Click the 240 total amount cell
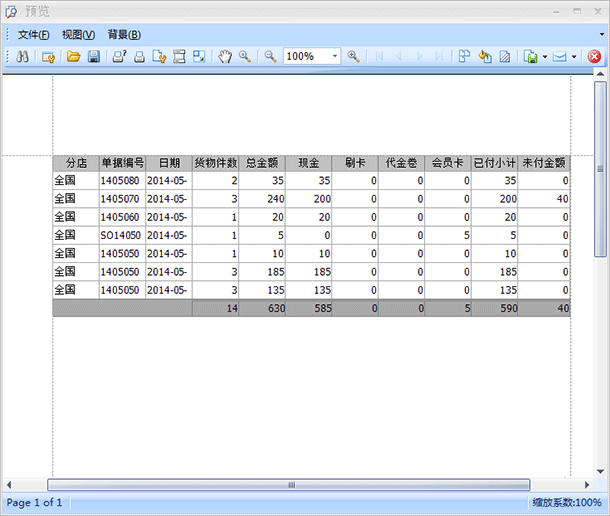610x516 pixels. [x=262, y=199]
